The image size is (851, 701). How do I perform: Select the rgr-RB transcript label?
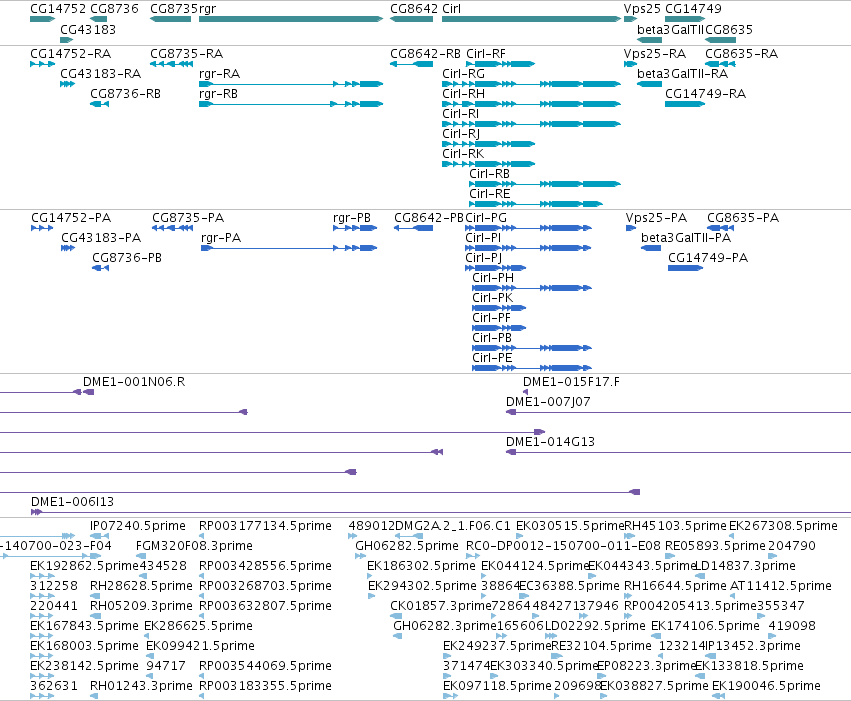pos(218,94)
